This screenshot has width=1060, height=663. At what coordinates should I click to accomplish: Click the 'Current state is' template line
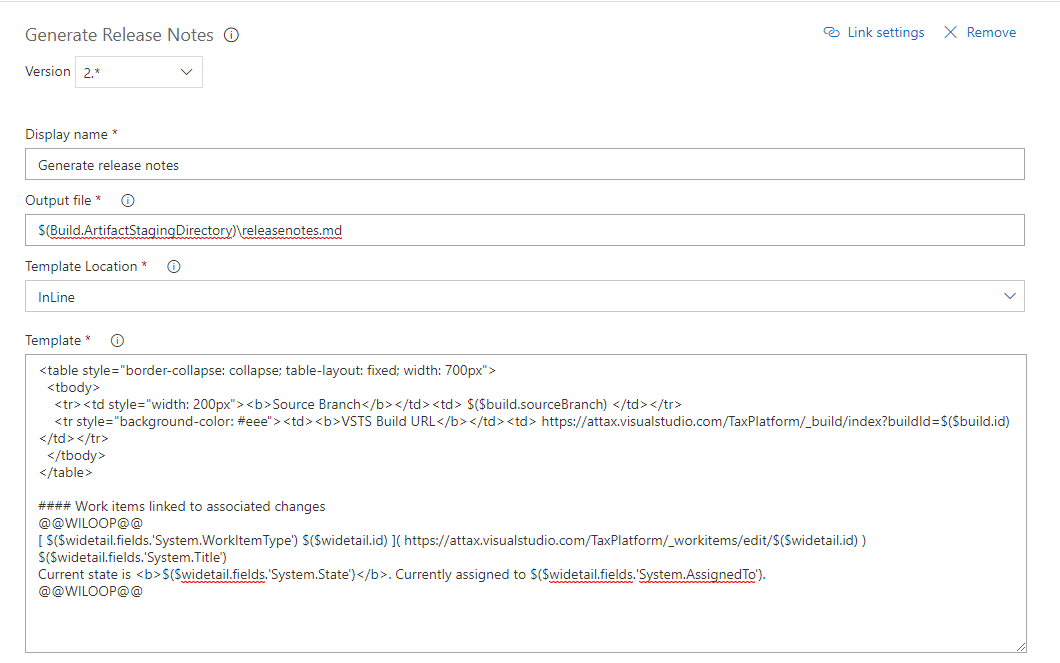(x=402, y=574)
